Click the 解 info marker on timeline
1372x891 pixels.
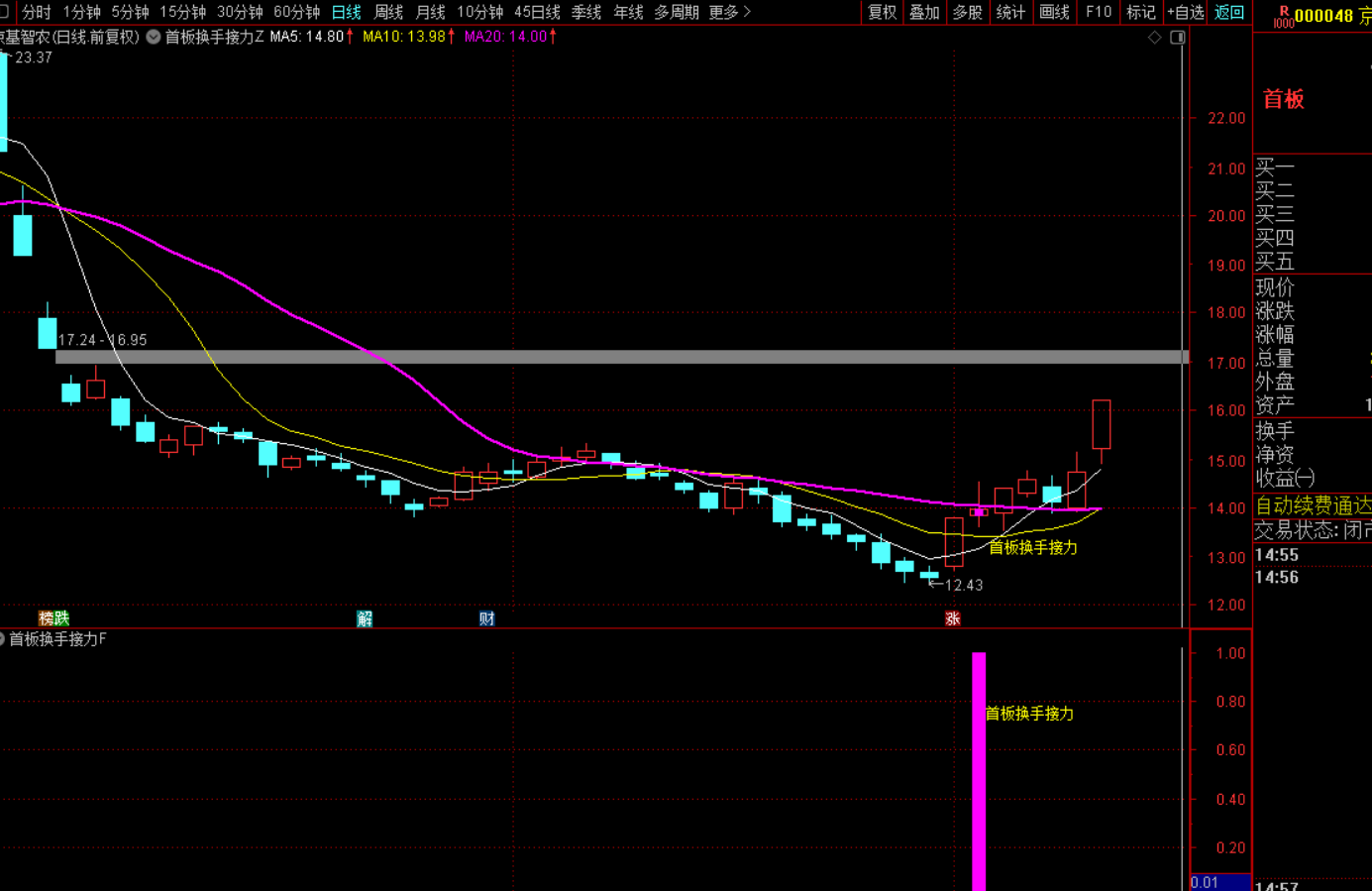(365, 618)
